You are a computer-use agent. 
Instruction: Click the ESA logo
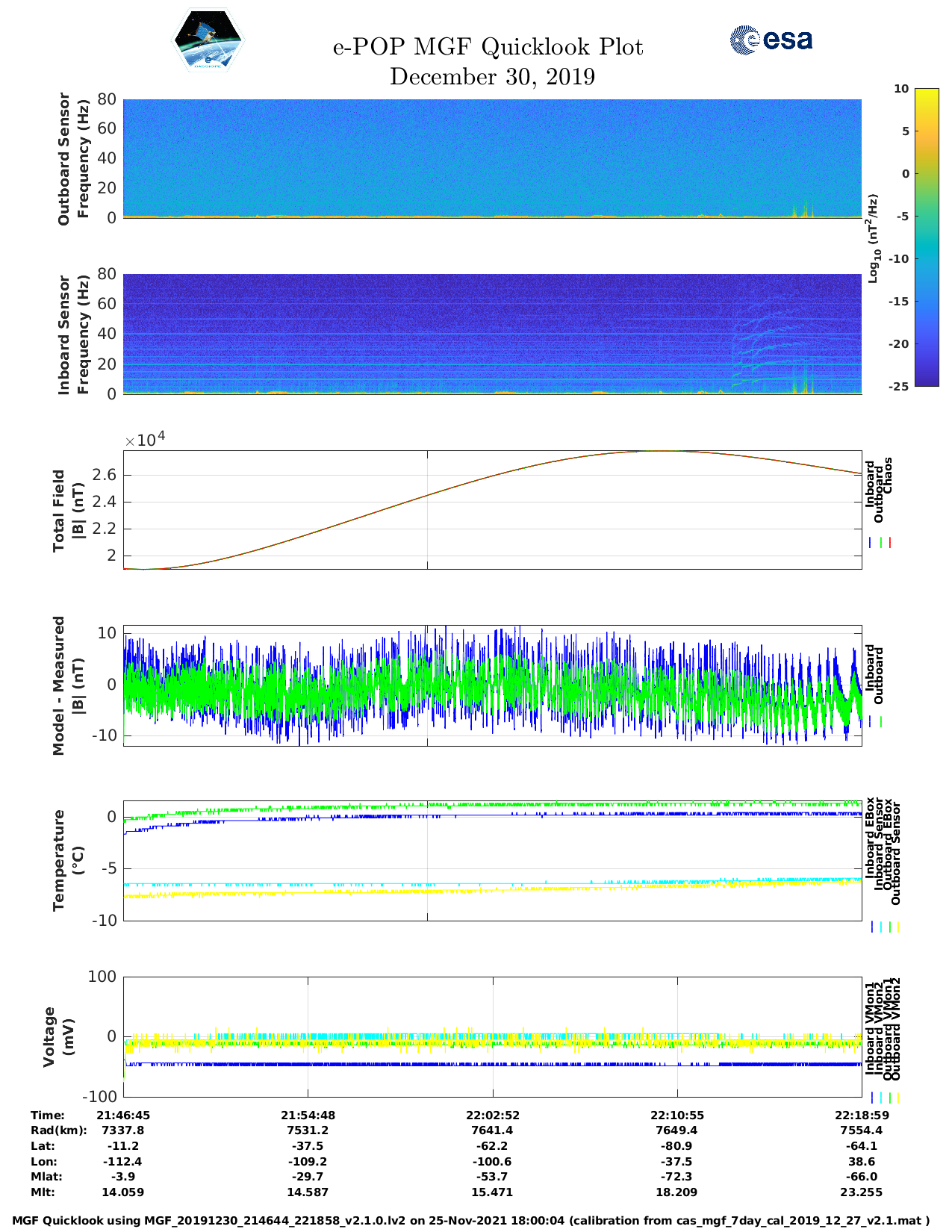771,40
